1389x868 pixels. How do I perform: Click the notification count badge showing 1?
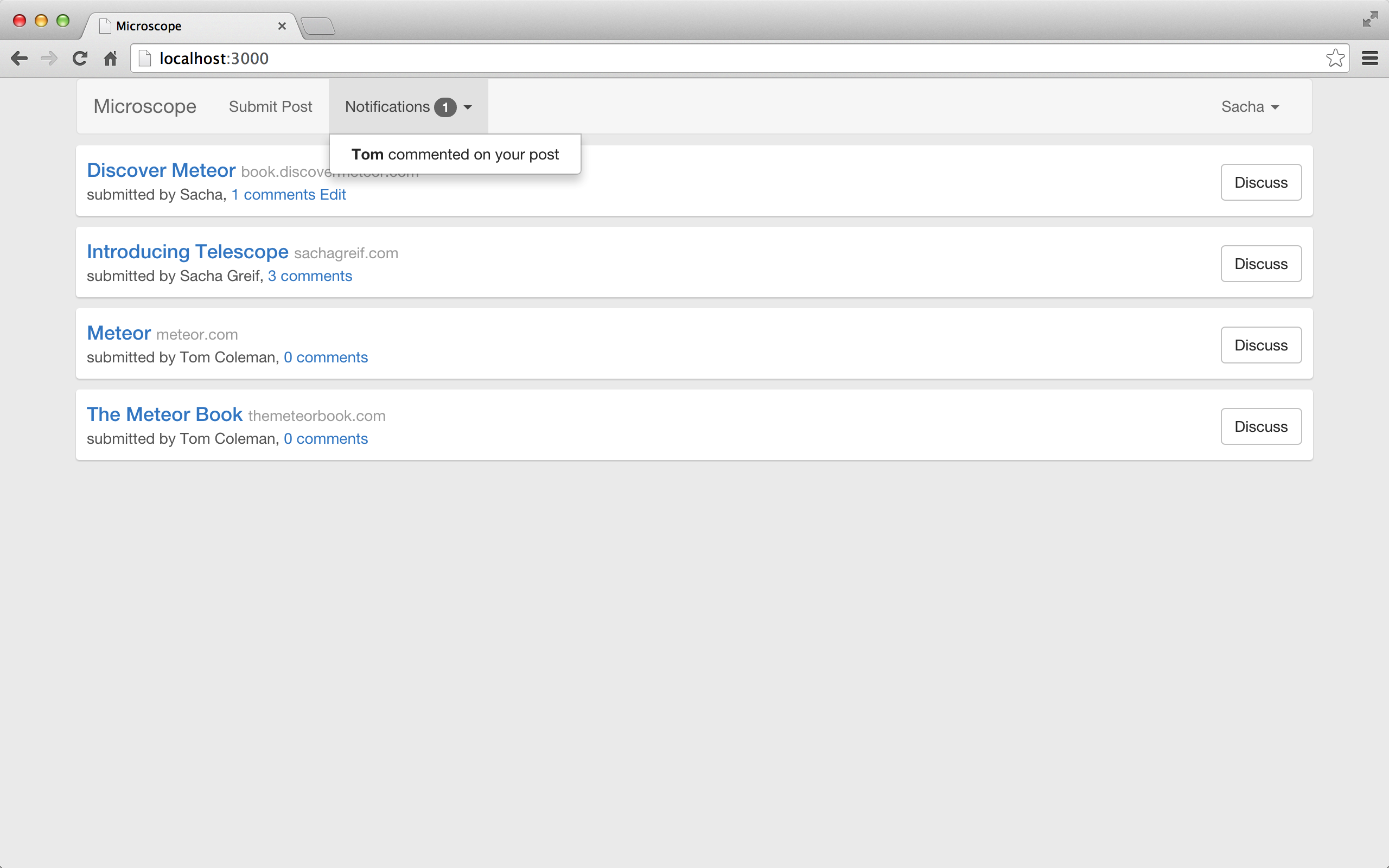click(446, 107)
